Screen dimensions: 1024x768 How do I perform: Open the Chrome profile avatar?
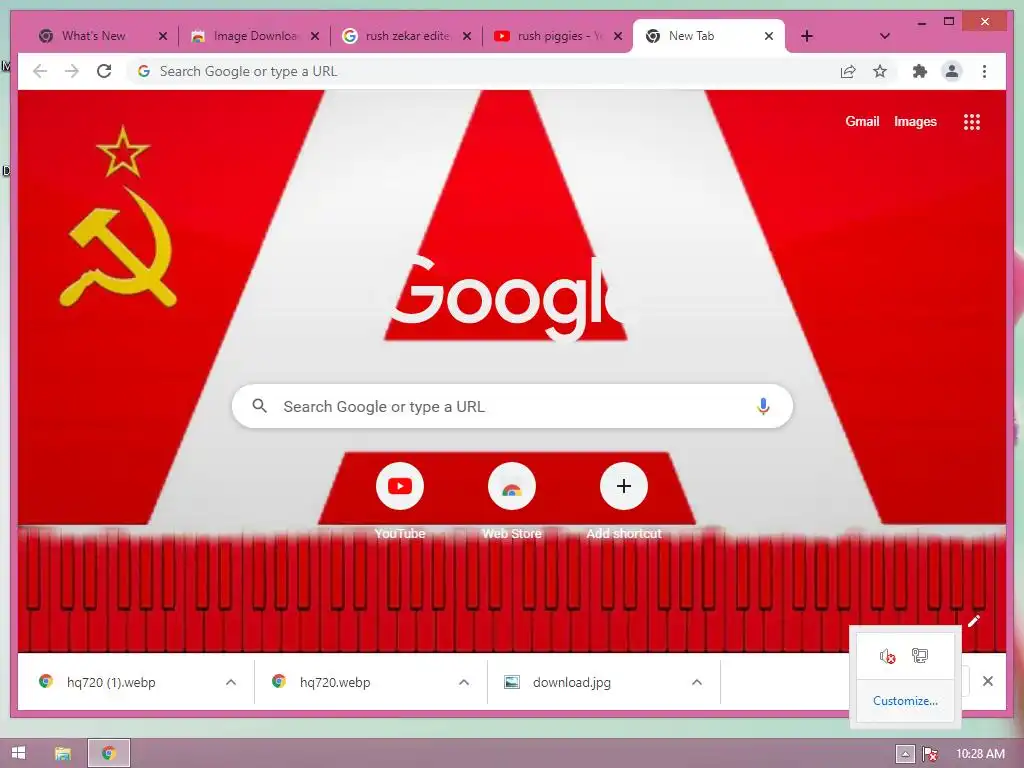pyautogui.click(x=952, y=71)
